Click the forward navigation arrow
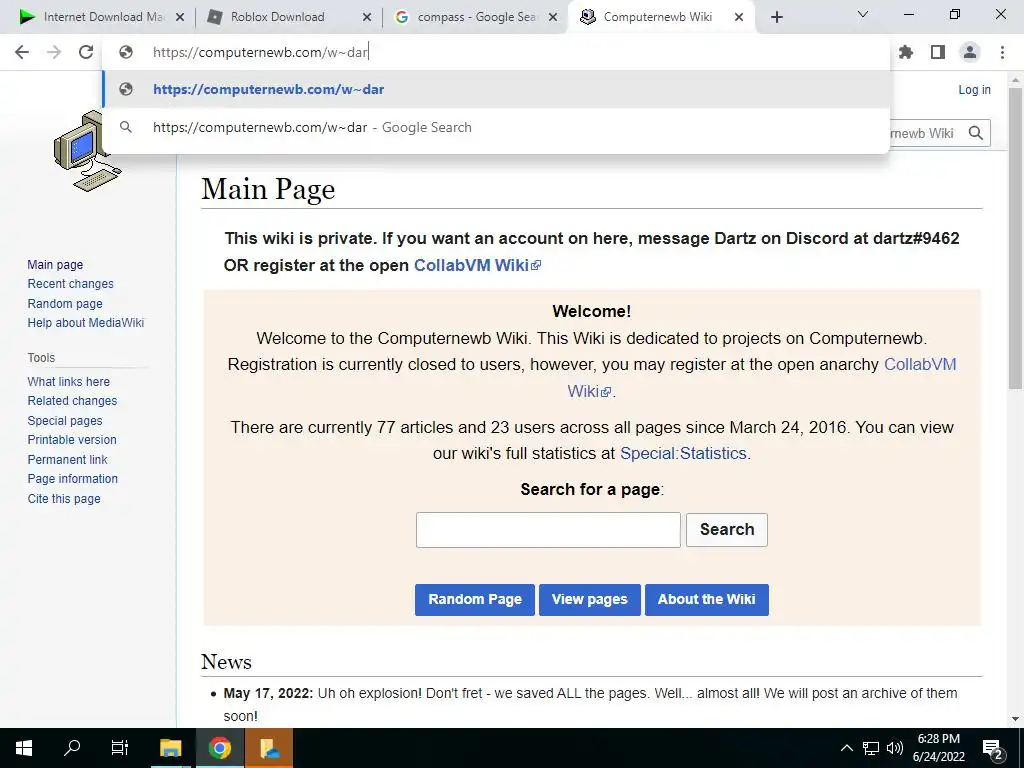The height and width of the screenshot is (768, 1024). [54, 52]
